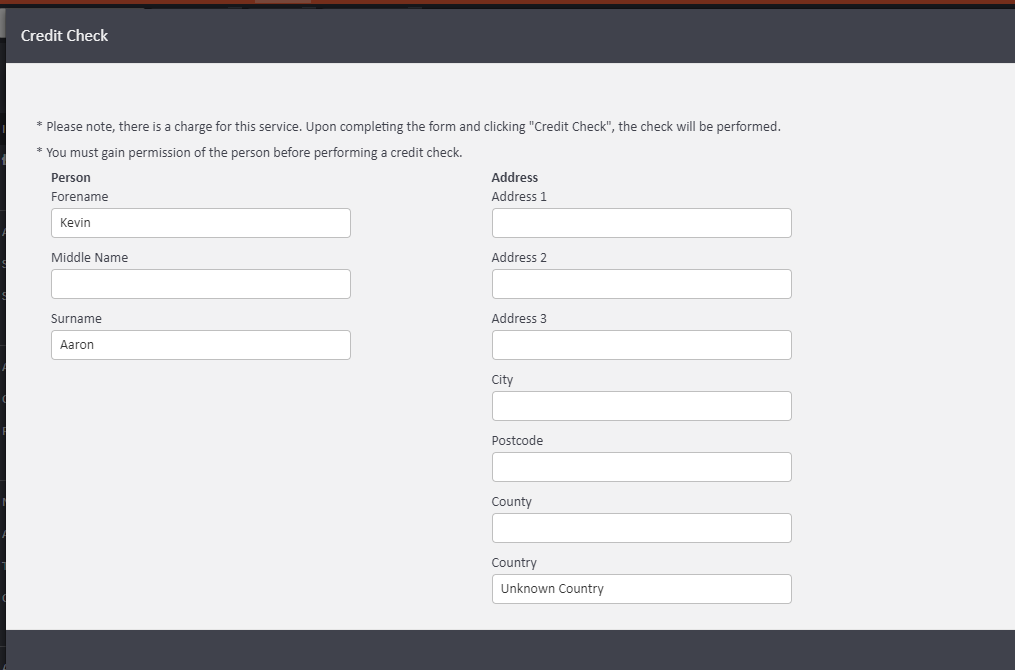
Task: Click the City text field
Action: 641,406
